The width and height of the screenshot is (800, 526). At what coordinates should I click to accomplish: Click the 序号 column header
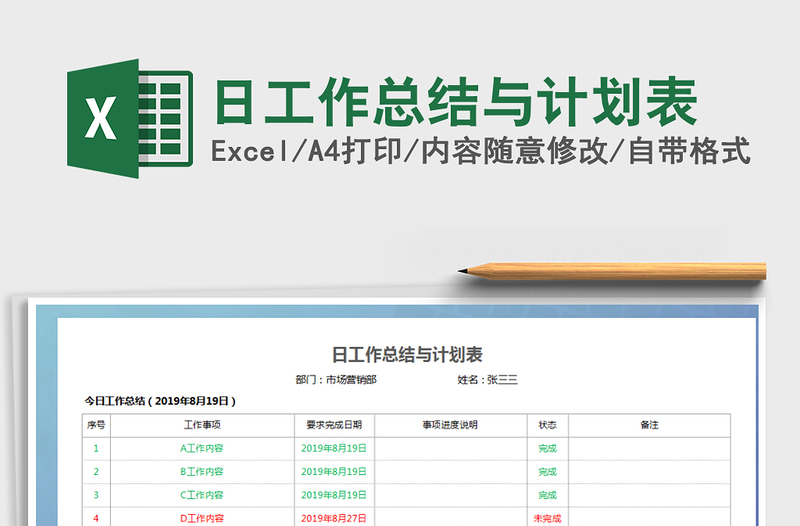click(96, 425)
